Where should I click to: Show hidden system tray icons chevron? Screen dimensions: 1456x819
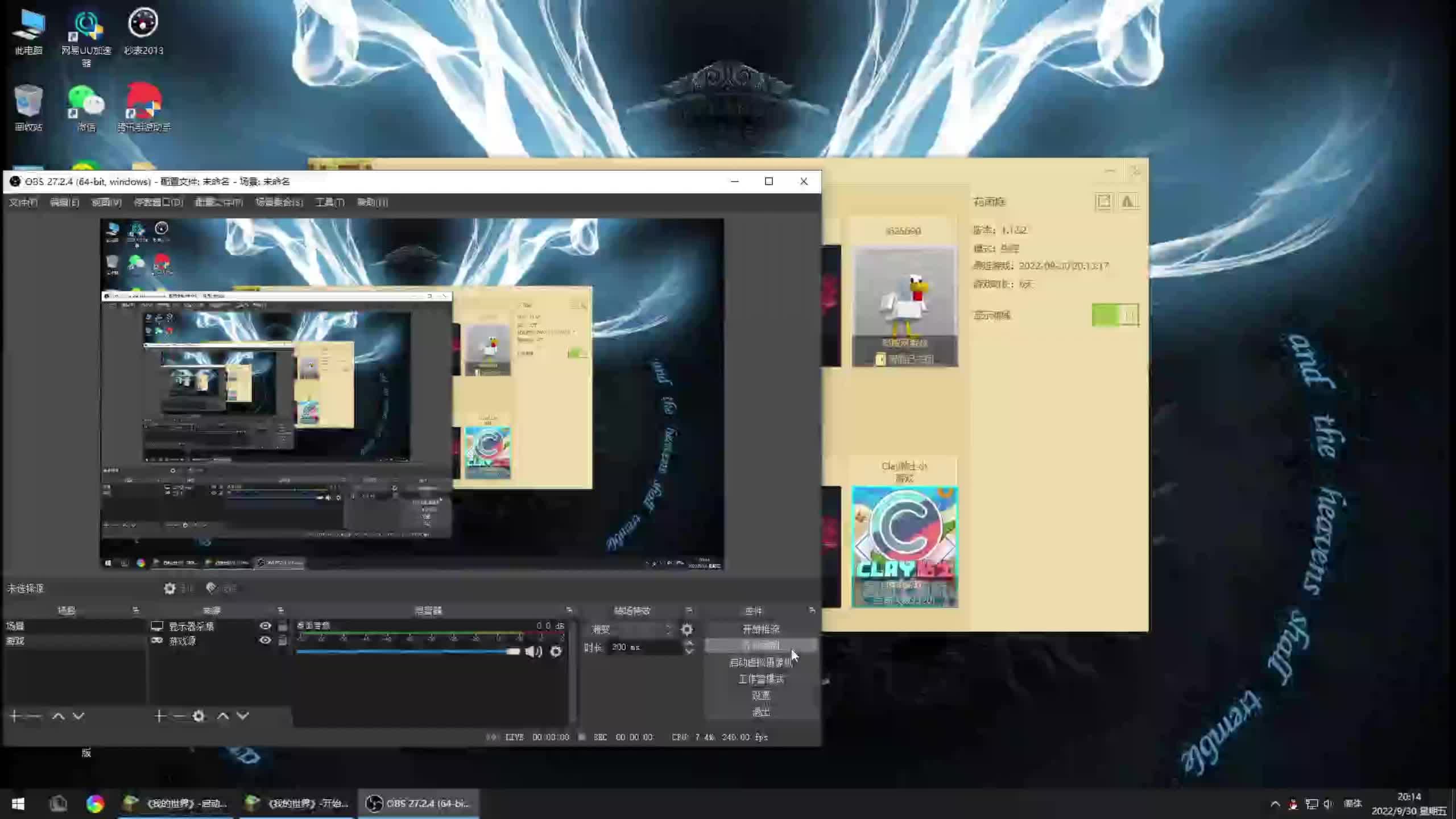point(1275,804)
